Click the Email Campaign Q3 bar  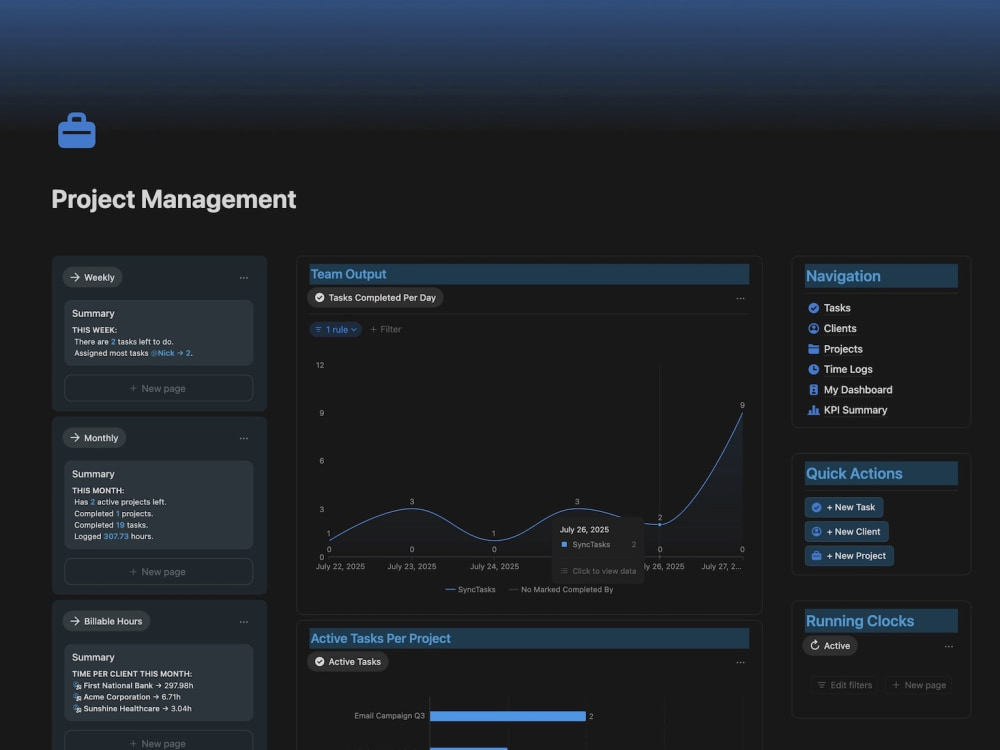508,716
